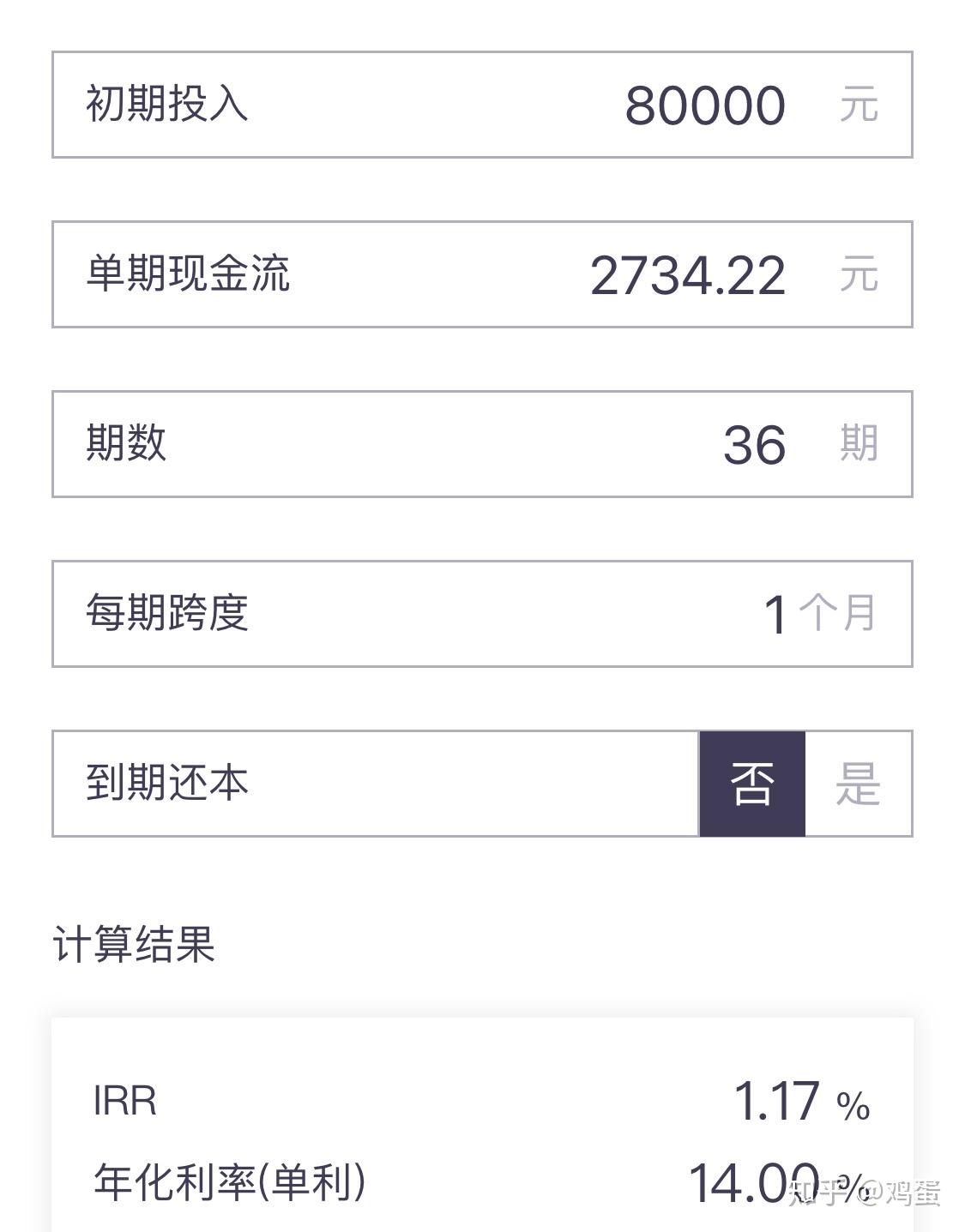
Task: Click the 计算结果 section heading
Action: tap(134, 944)
